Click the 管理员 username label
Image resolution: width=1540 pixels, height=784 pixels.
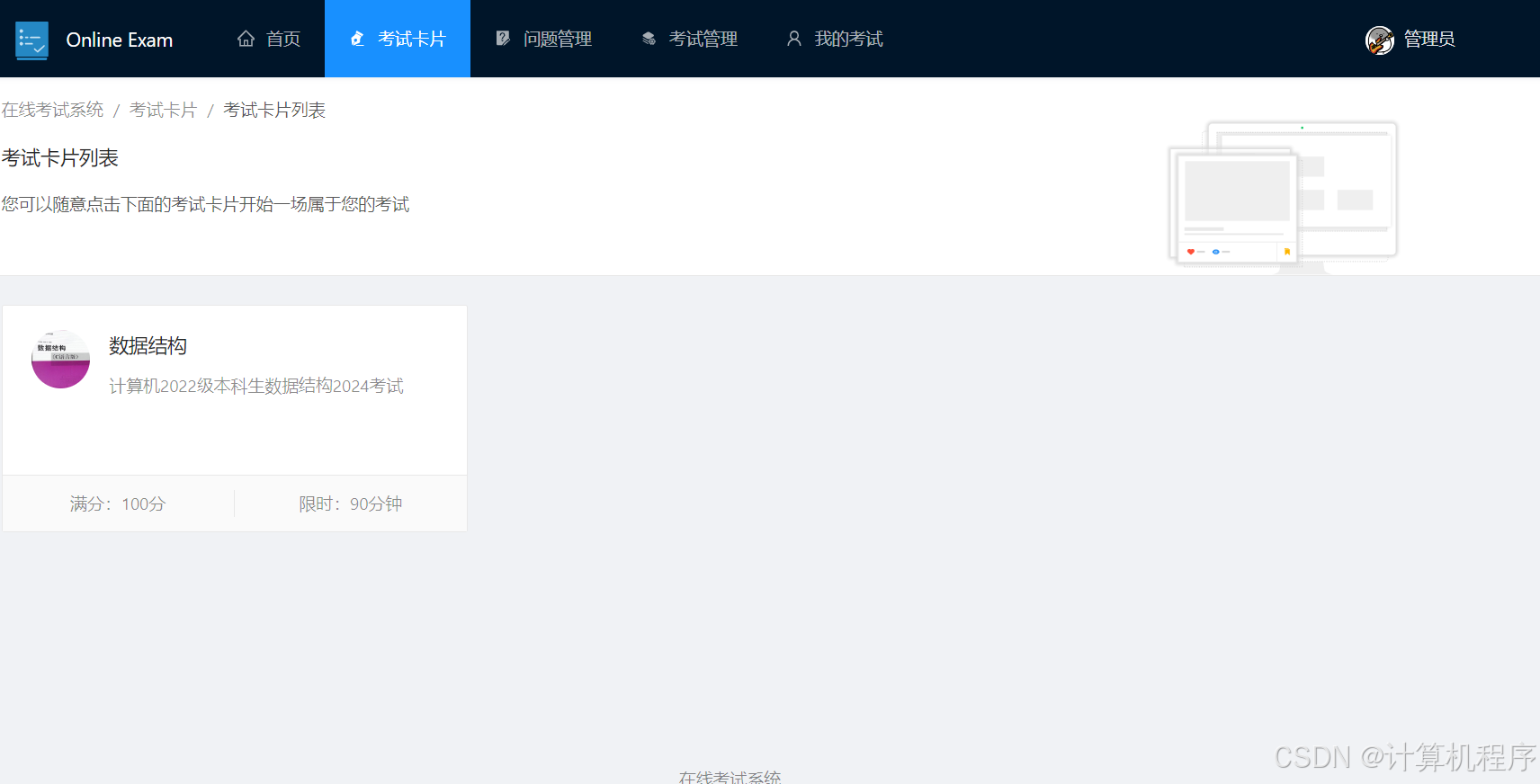1429,39
